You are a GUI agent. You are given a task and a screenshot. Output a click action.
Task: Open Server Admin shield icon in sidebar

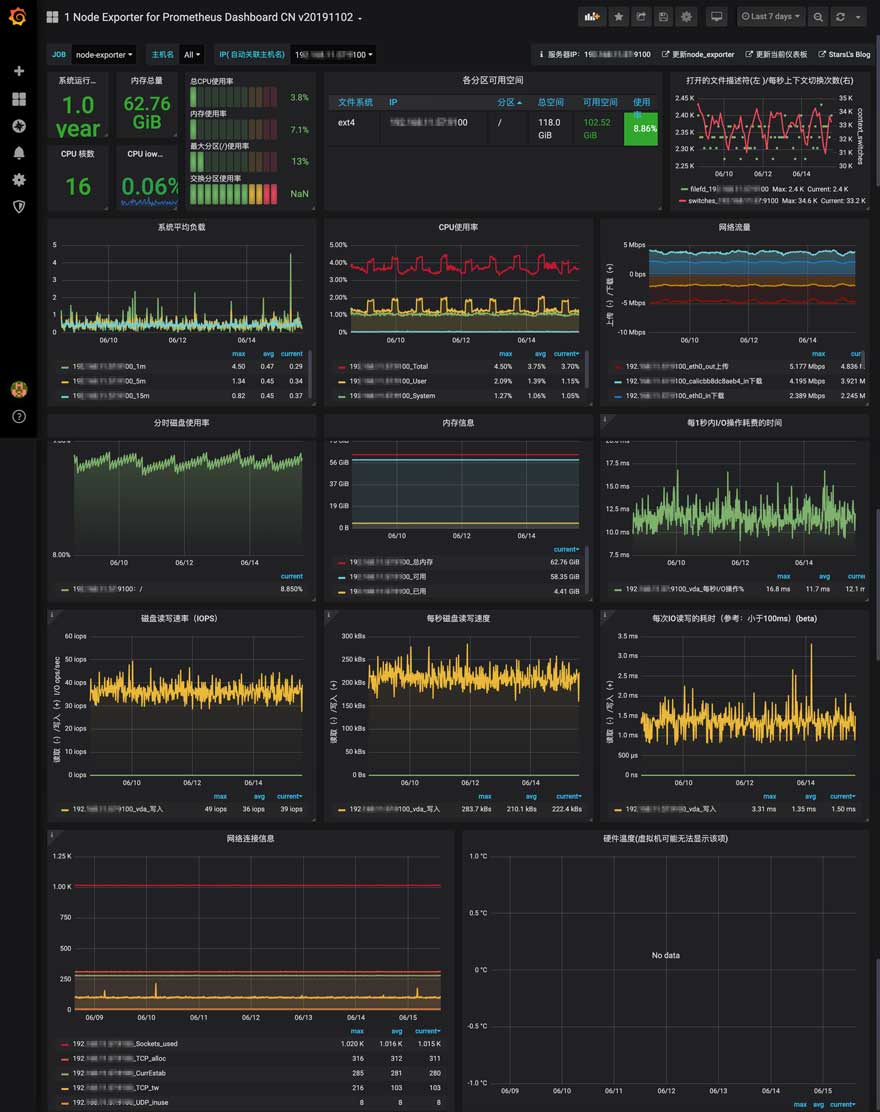pyautogui.click(x=18, y=206)
